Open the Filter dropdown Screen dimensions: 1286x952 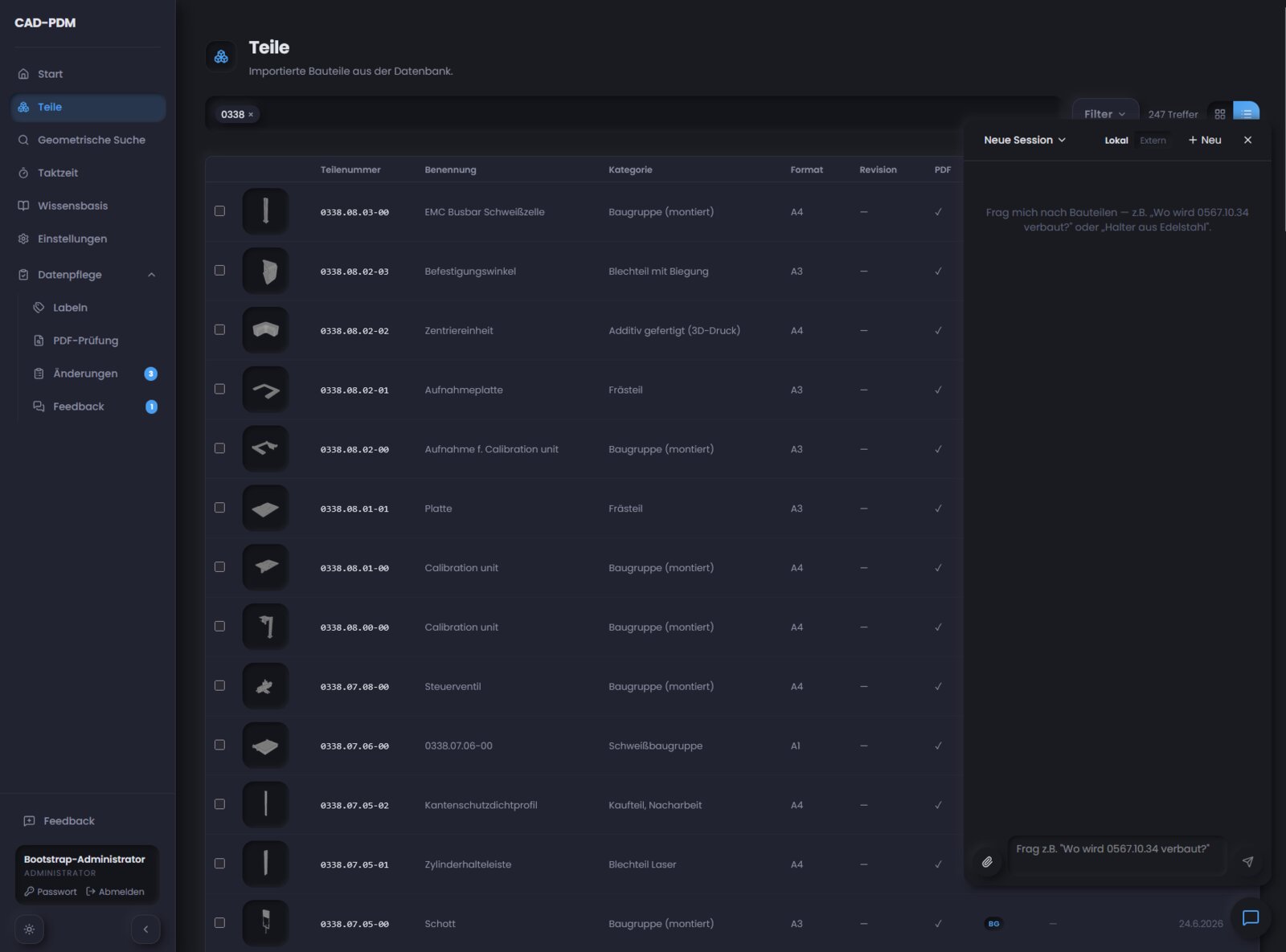(1105, 114)
